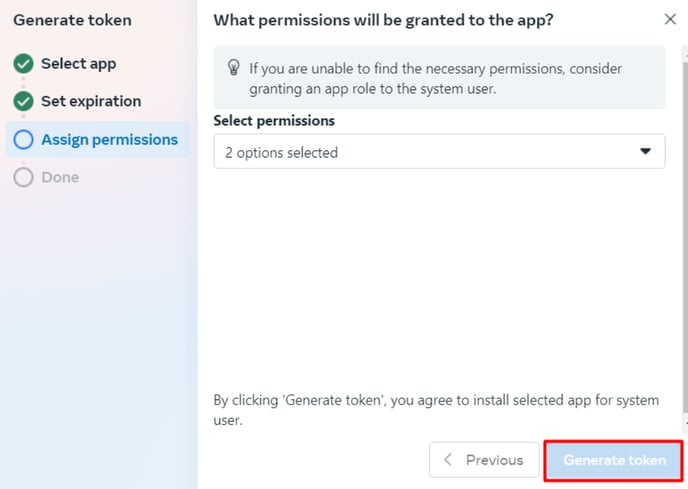Click the left chevron in Previous button
Viewport: 688px width, 489px height.
coord(448,460)
